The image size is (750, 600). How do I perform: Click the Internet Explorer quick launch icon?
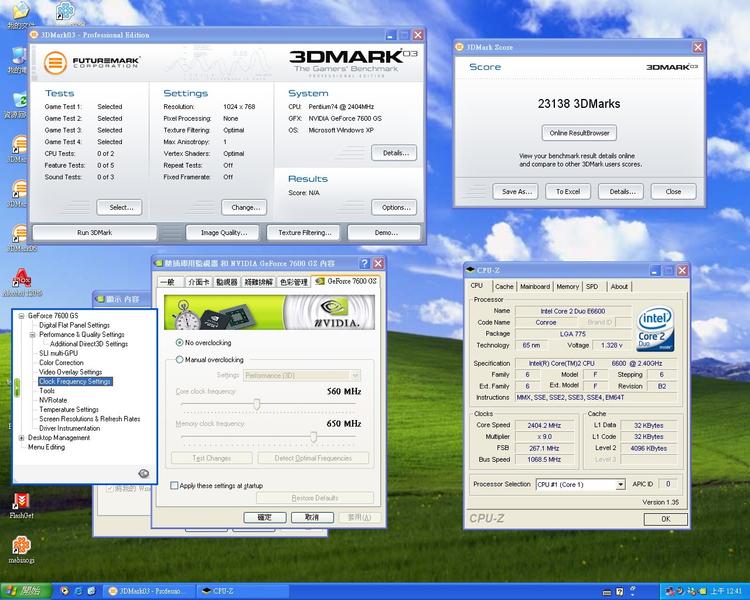click(78, 591)
